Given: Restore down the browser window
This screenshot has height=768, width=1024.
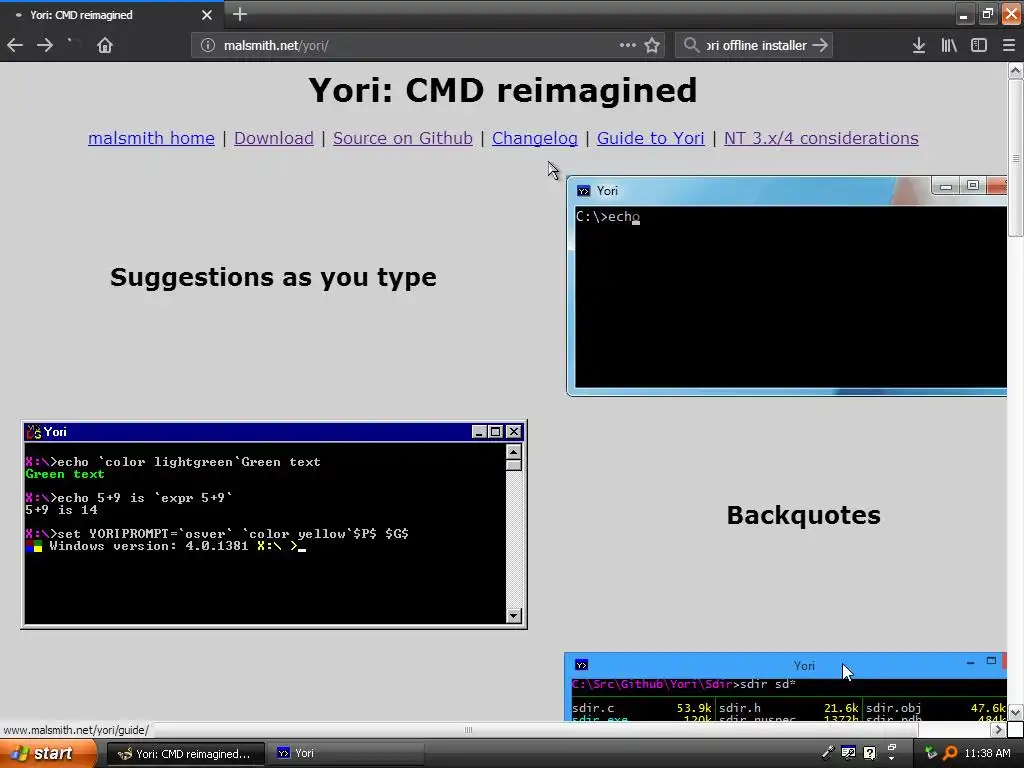Looking at the screenshot, I should click(987, 14).
